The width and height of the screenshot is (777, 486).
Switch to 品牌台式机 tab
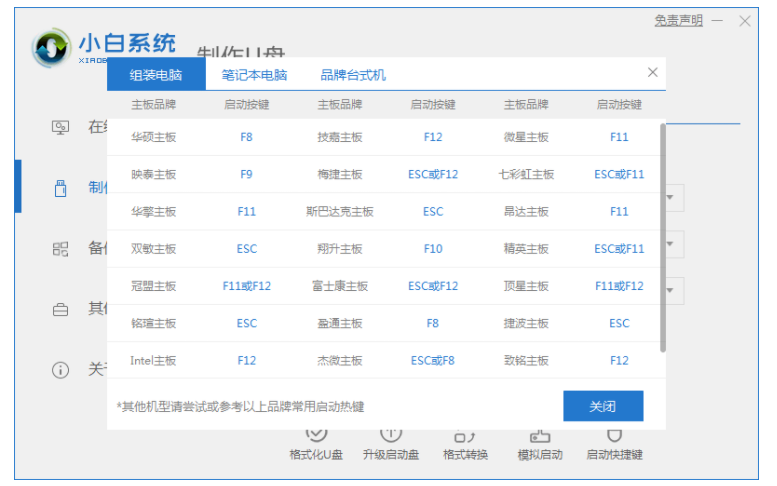(x=353, y=75)
